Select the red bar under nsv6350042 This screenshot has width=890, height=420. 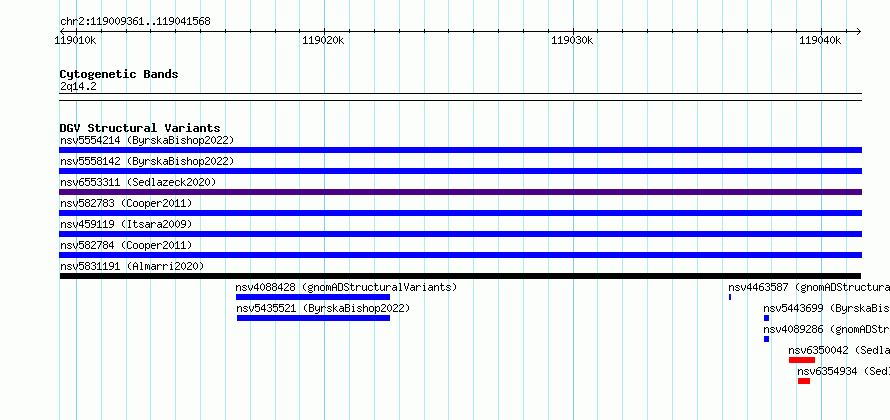pyautogui.click(x=802, y=360)
